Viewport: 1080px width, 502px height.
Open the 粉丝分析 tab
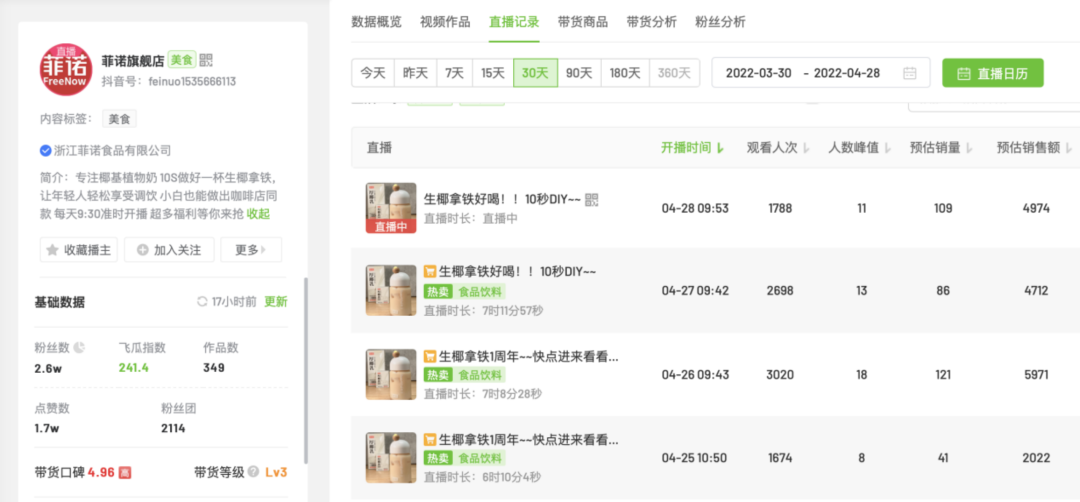pos(720,22)
